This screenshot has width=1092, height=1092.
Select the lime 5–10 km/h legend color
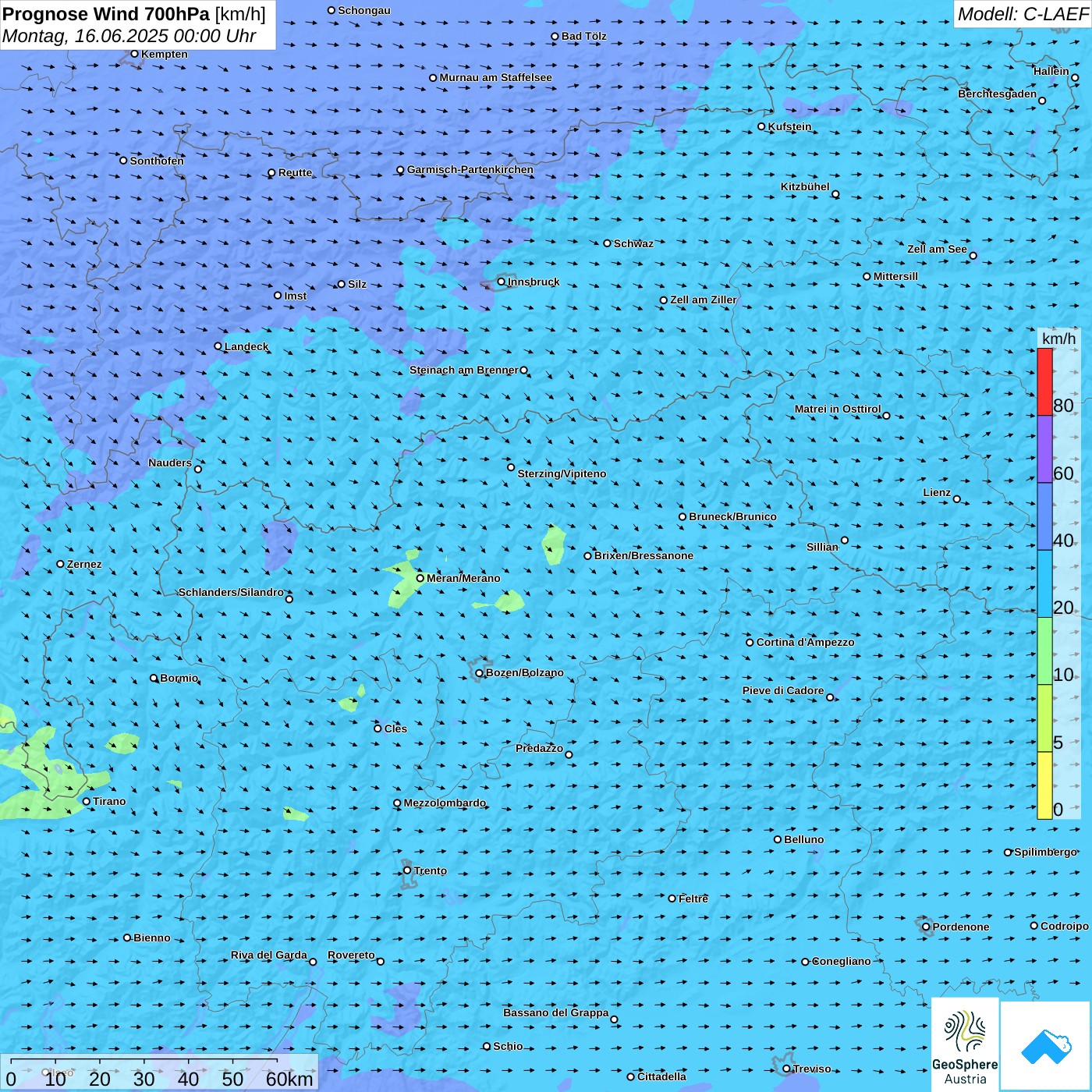point(1044,718)
